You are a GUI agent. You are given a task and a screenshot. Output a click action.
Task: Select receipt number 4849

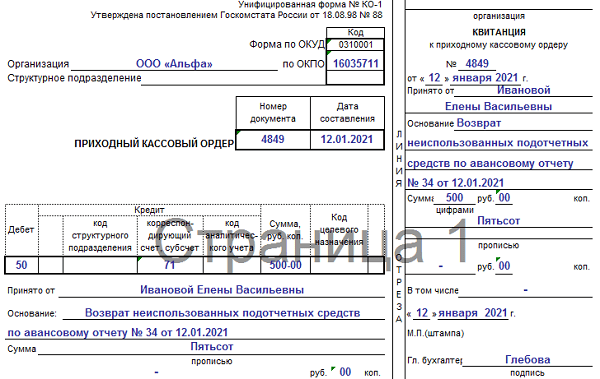coord(477,63)
